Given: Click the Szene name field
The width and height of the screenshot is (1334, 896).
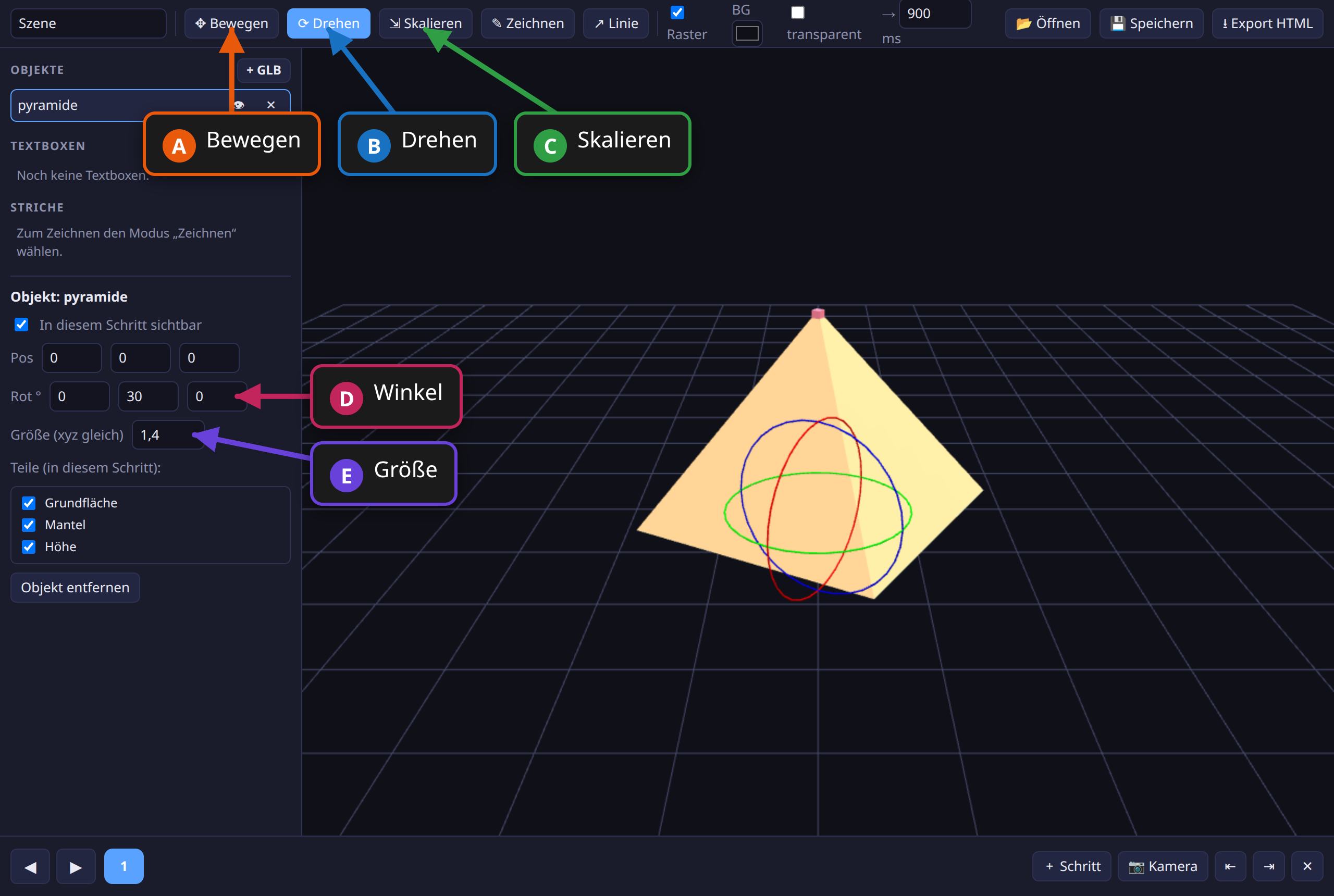Looking at the screenshot, I should 89,23.
